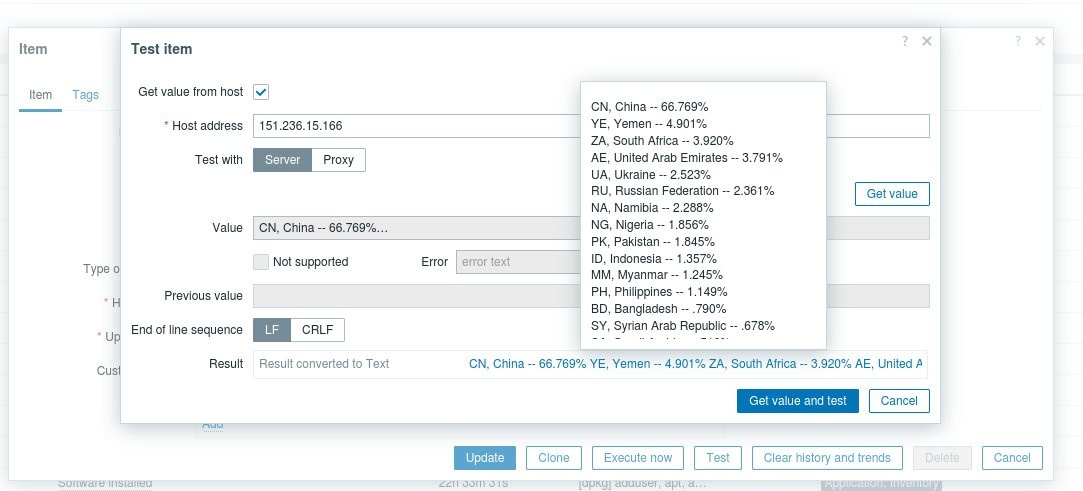Close the background Item dialog
This screenshot has width=1083, height=491.
(1040, 41)
